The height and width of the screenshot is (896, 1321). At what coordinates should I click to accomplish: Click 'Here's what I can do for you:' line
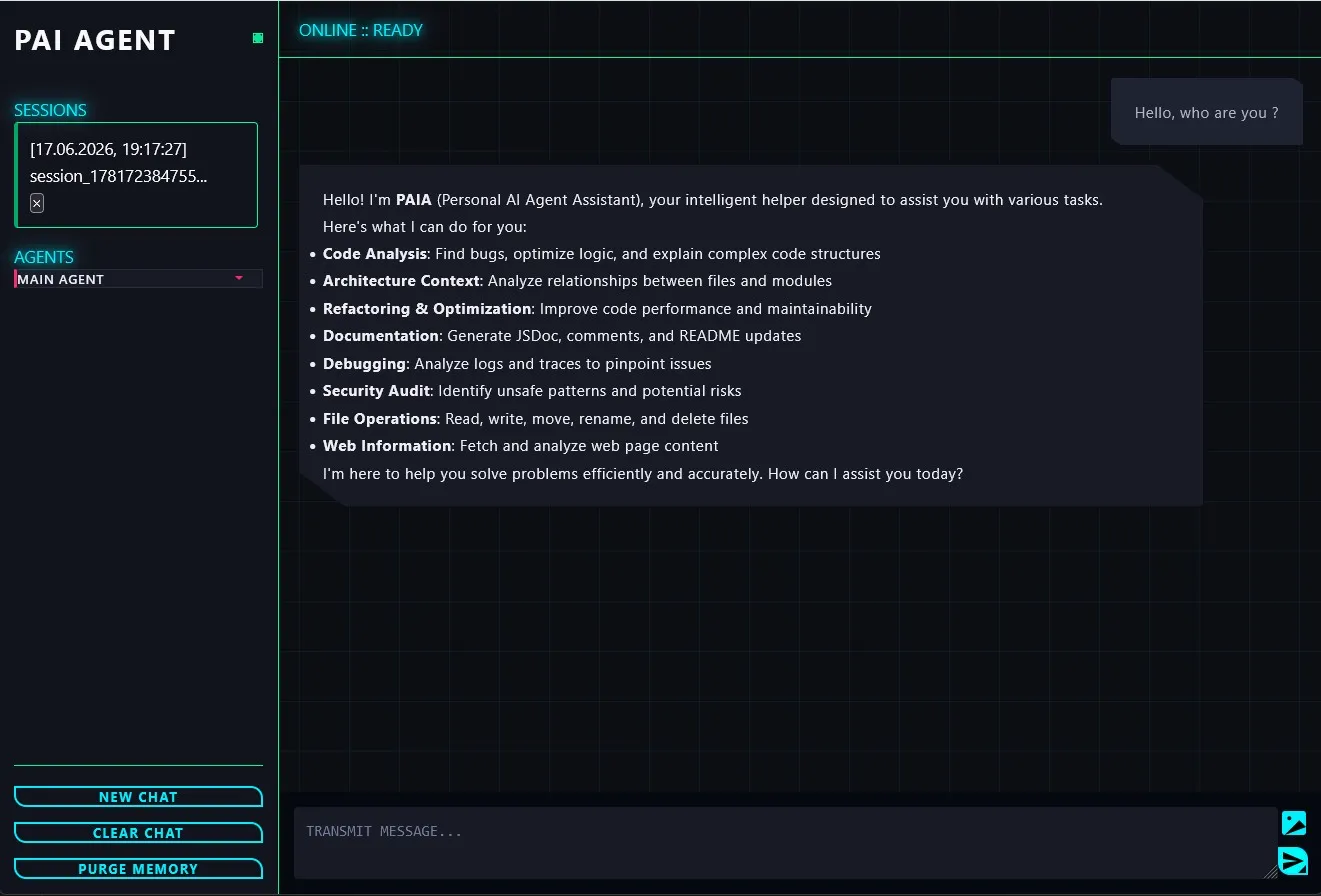[425, 227]
